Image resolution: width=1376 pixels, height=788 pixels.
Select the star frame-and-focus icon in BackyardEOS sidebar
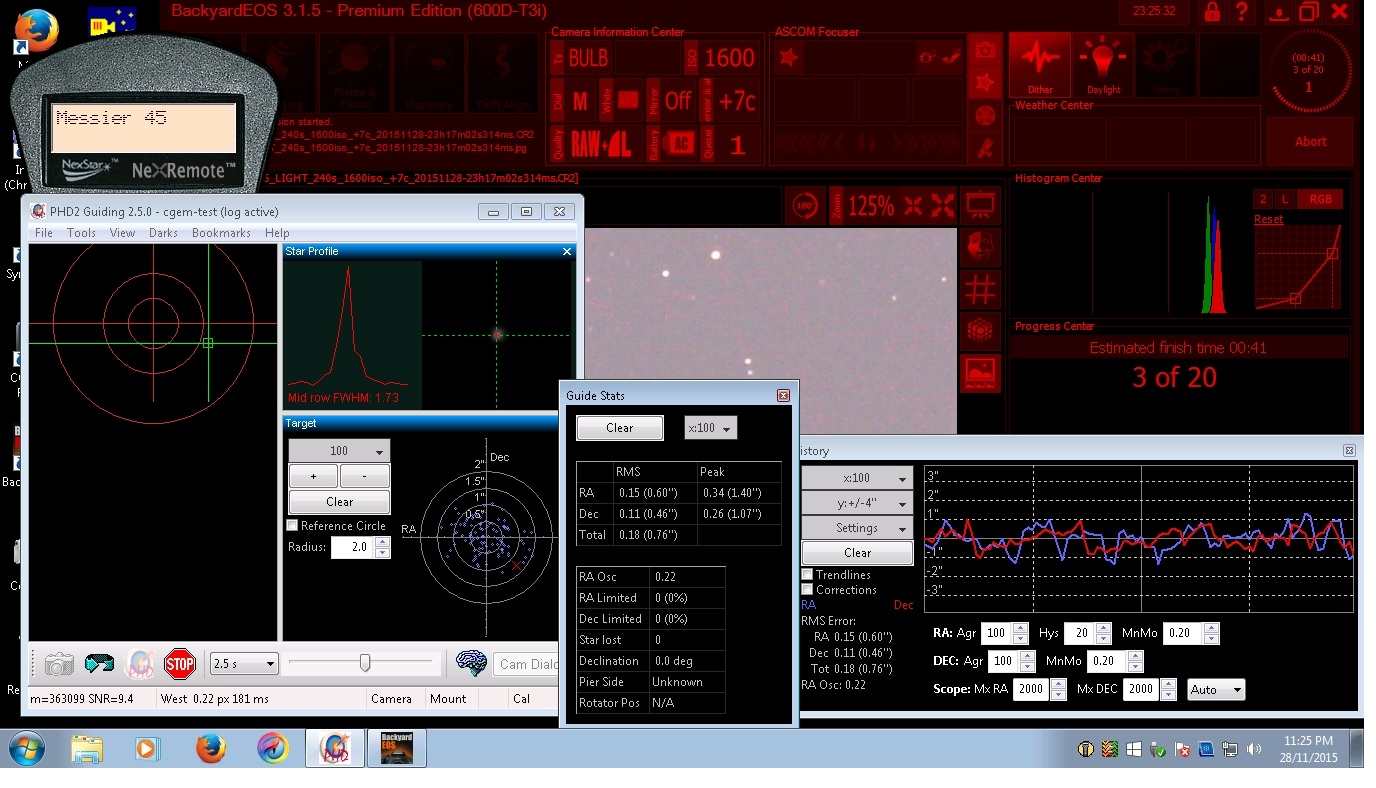(x=985, y=82)
